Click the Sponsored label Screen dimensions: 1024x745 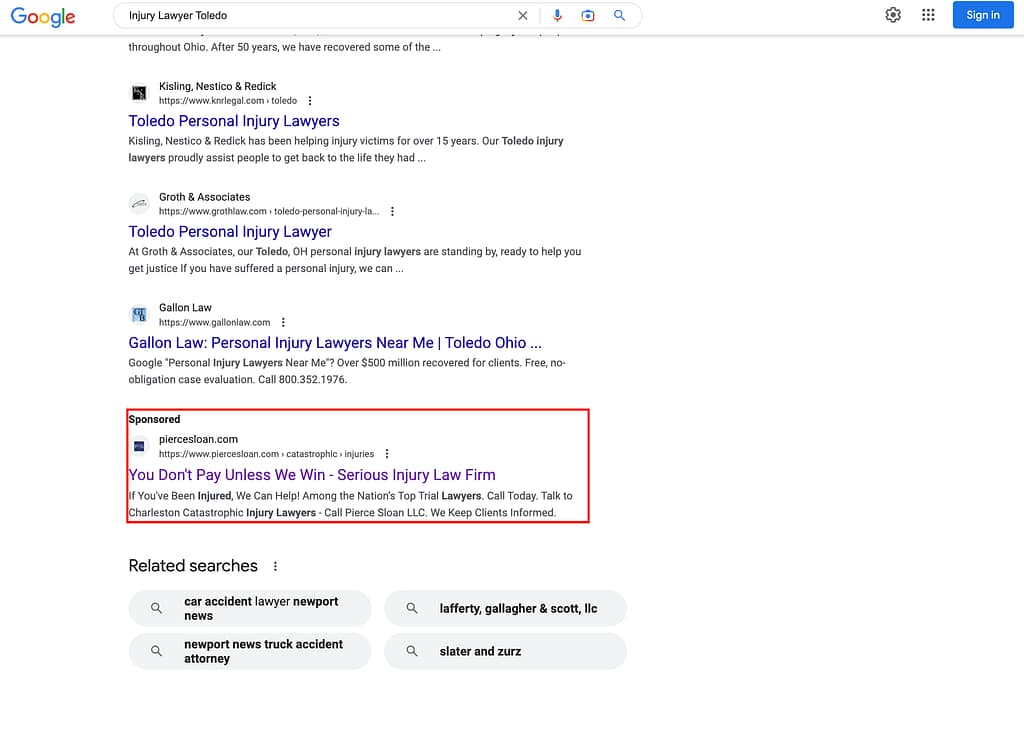[154, 419]
